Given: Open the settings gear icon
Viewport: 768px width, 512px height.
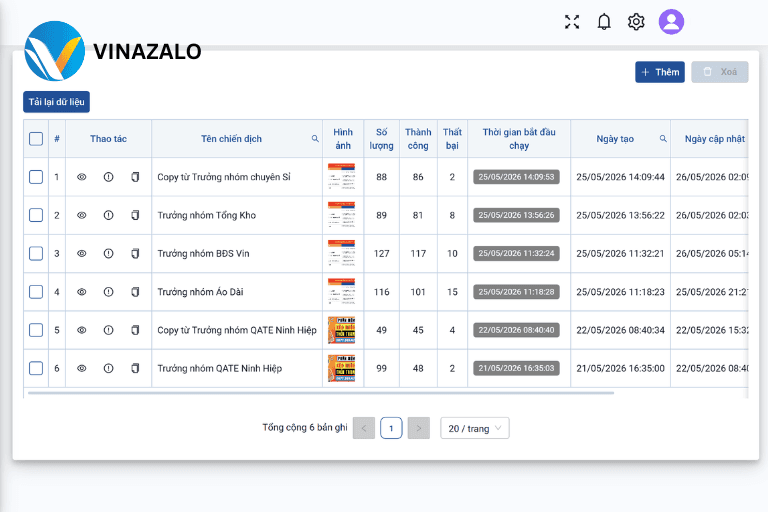Looking at the screenshot, I should 636,22.
